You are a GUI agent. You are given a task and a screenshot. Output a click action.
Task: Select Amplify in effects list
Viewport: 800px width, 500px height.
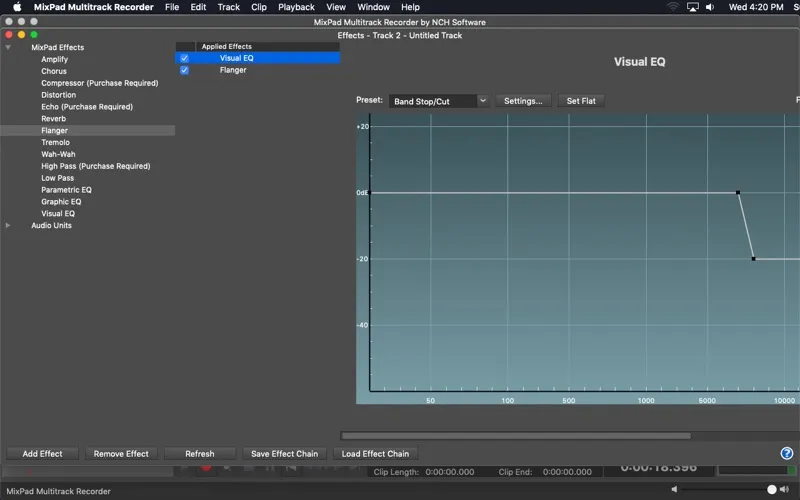55,59
